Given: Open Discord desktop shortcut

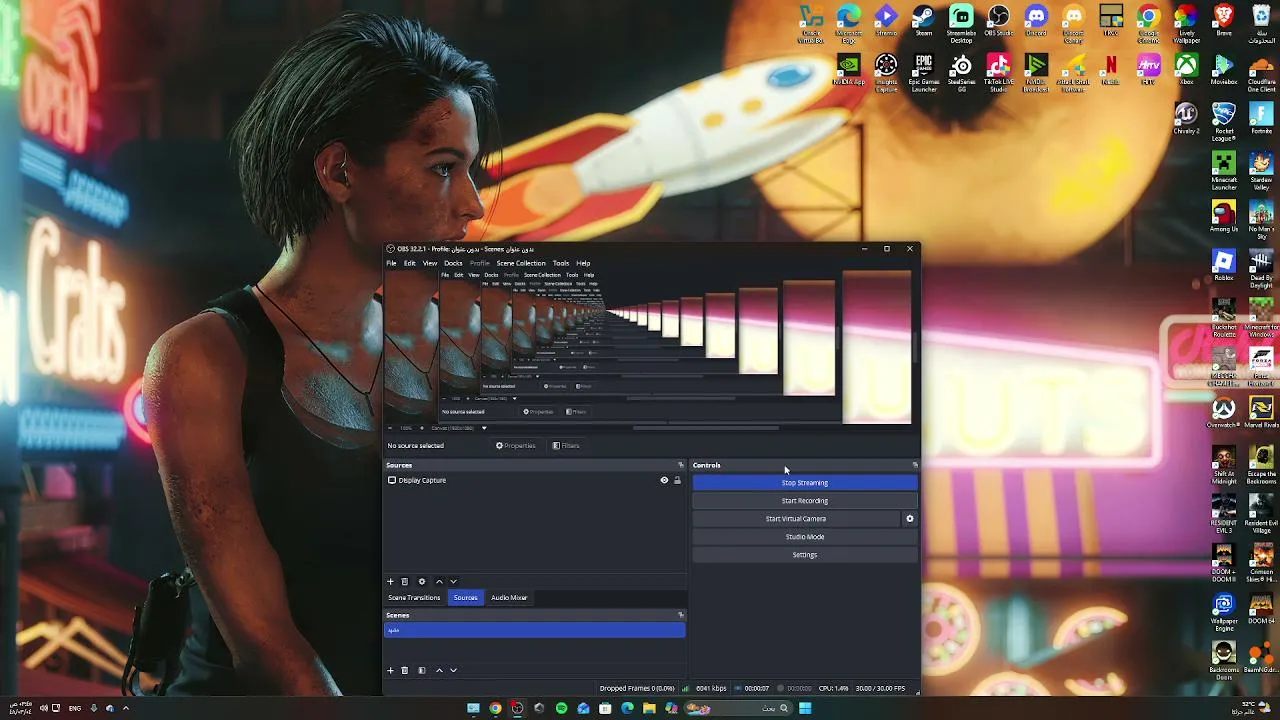Looking at the screenshot, I should pos(1036,22).
